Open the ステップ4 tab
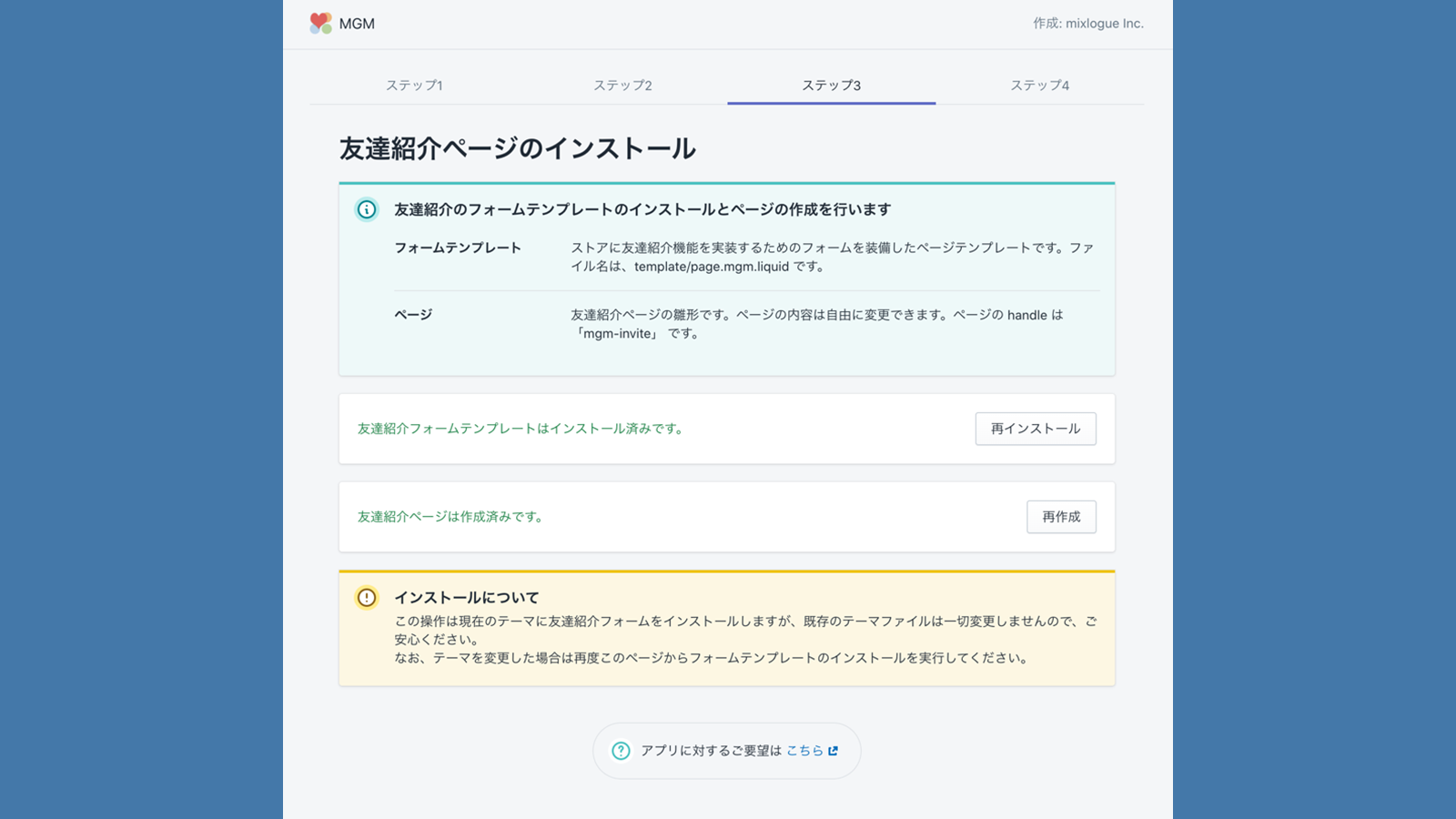Image resolution: width=1456 pixels, height=819 pixels. click(1039, 85)
